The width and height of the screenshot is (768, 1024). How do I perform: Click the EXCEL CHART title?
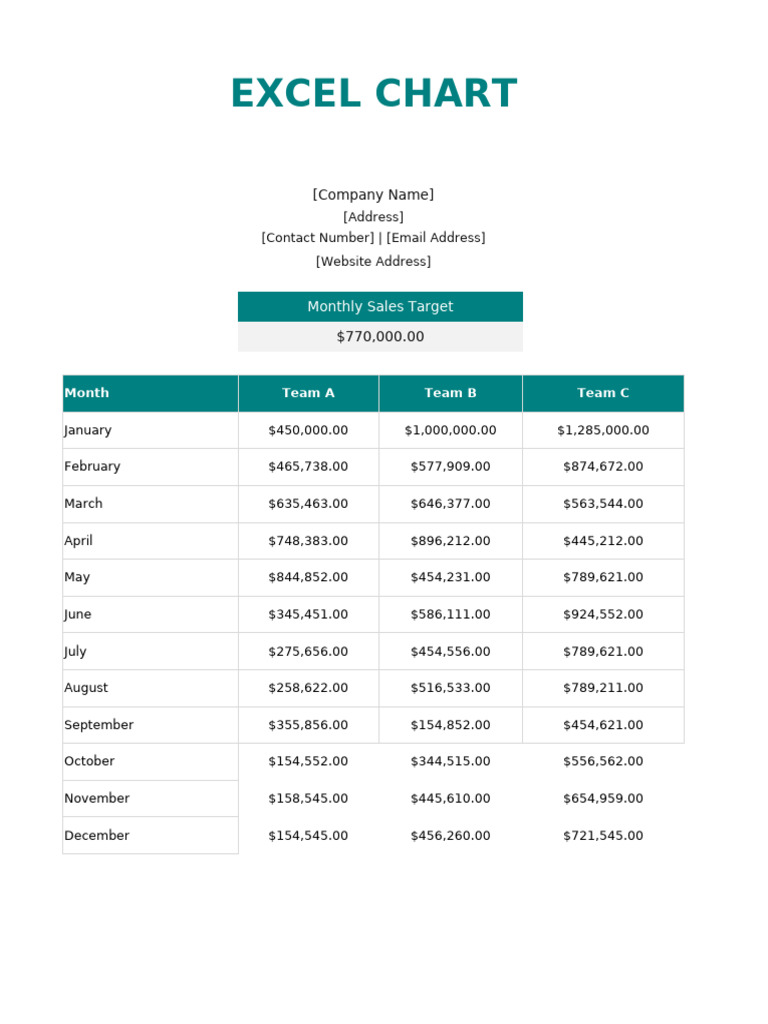[x=373, y=94]
